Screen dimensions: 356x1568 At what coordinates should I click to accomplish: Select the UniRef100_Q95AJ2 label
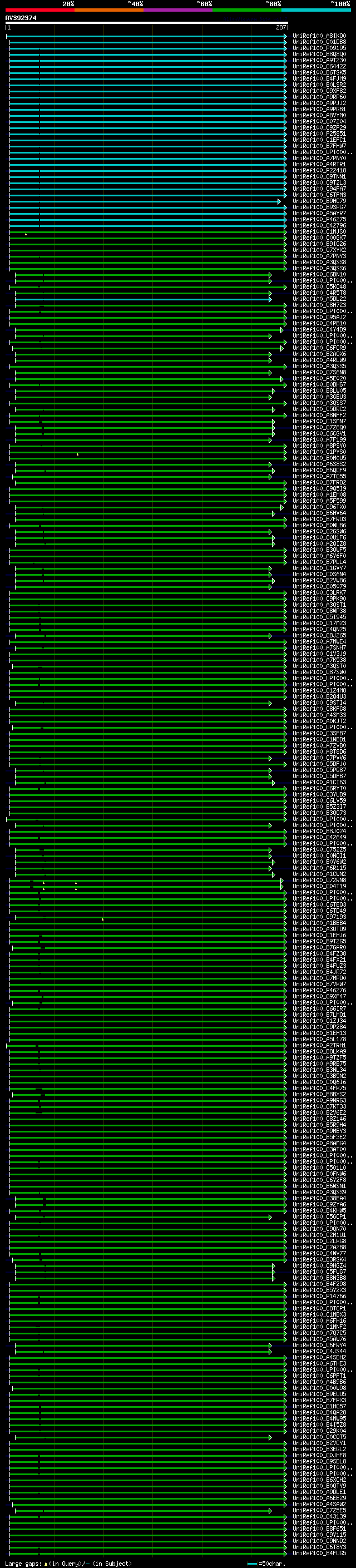coord(319,317)
